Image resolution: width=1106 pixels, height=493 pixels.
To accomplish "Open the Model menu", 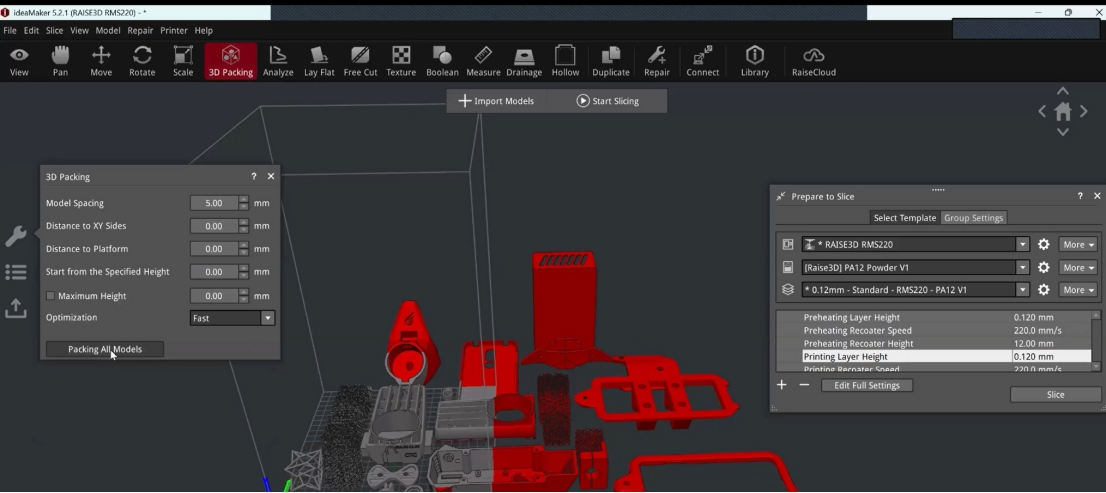I will tap(108, 30).
